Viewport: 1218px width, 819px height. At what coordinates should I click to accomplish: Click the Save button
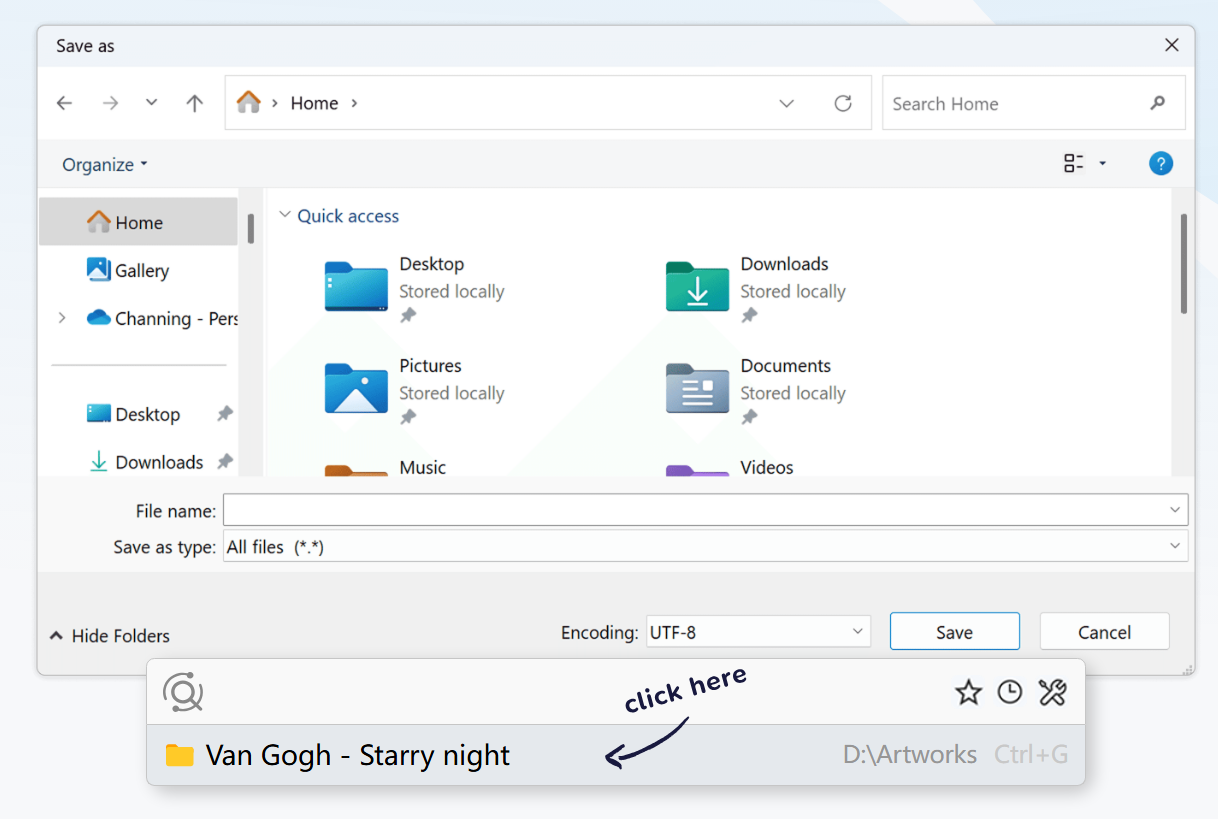click(954, 631)
